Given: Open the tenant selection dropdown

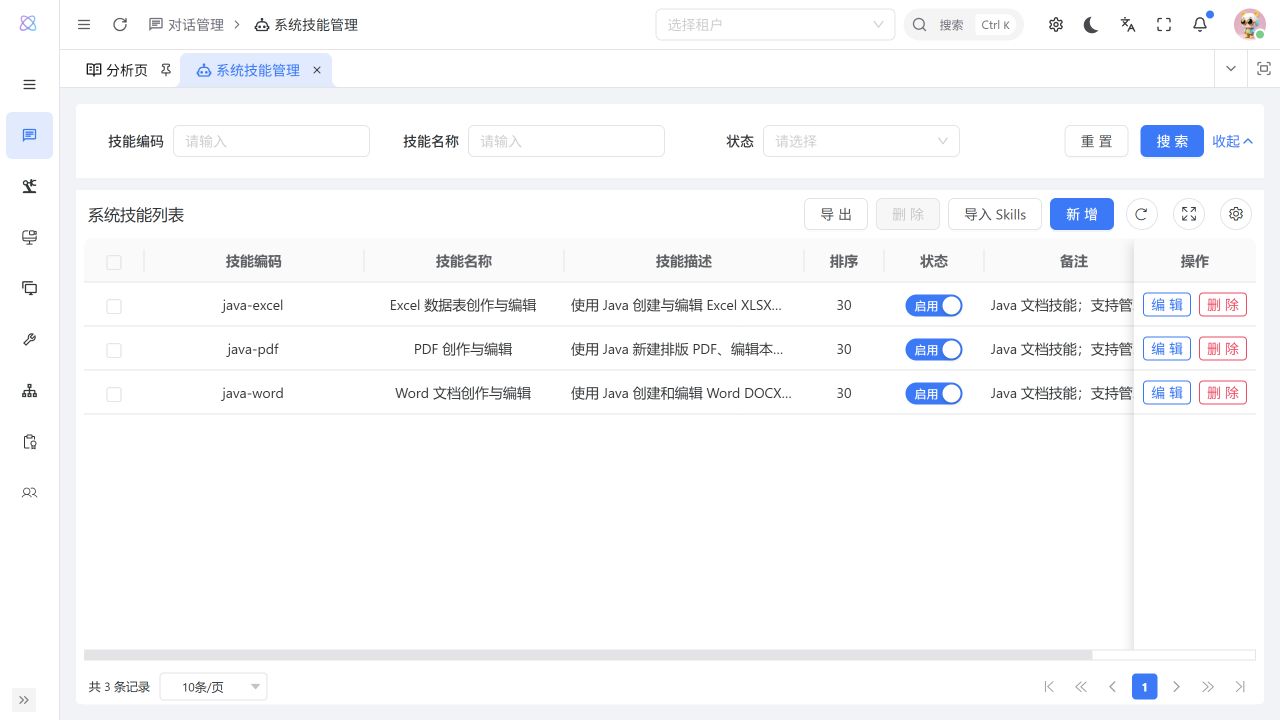Looking at the screenshot, I should 775,25.
